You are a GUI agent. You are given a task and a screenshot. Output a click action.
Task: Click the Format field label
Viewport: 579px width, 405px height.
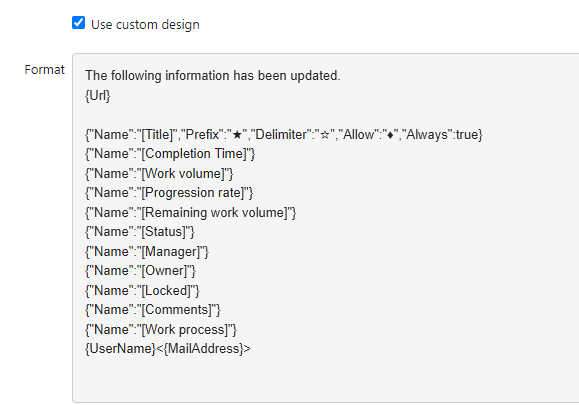click(44, 69)
